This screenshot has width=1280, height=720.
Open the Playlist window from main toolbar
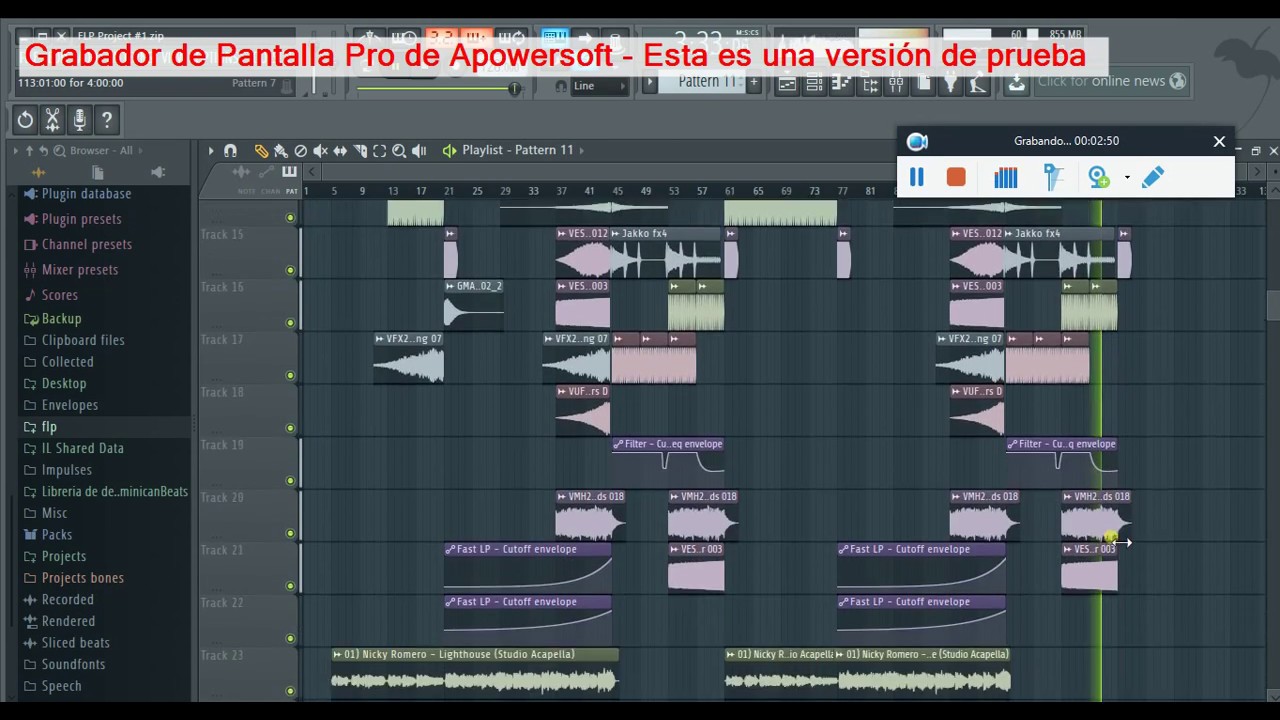point(787,84)
